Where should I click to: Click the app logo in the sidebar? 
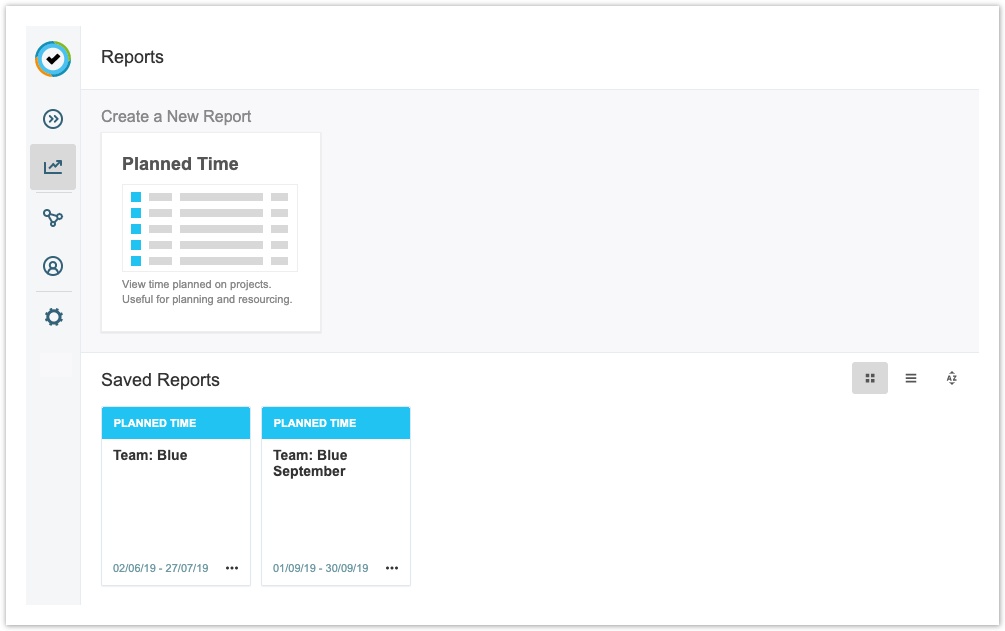coord(53,59)
